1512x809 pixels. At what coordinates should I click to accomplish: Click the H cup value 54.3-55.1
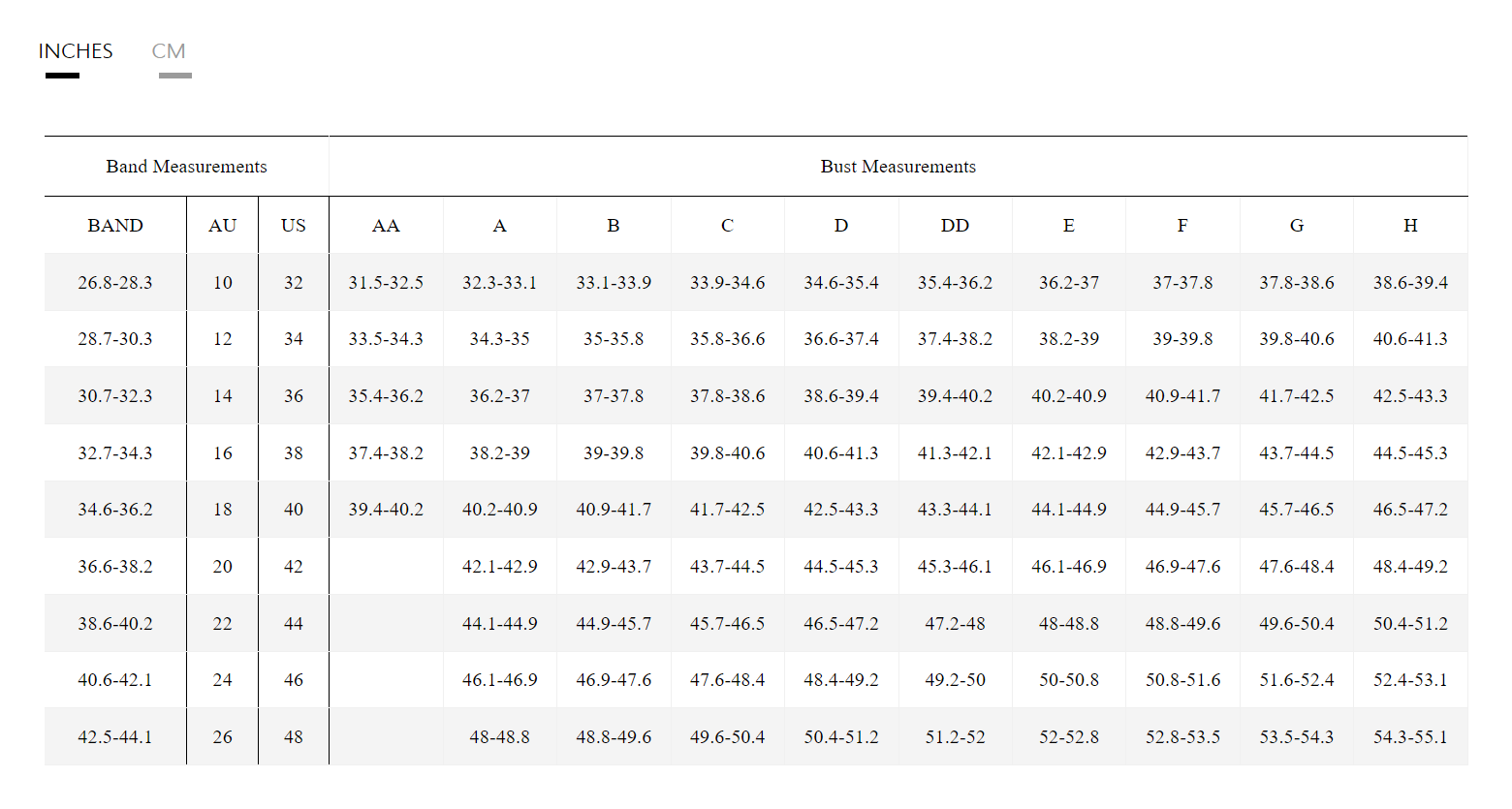point(1410,737)
